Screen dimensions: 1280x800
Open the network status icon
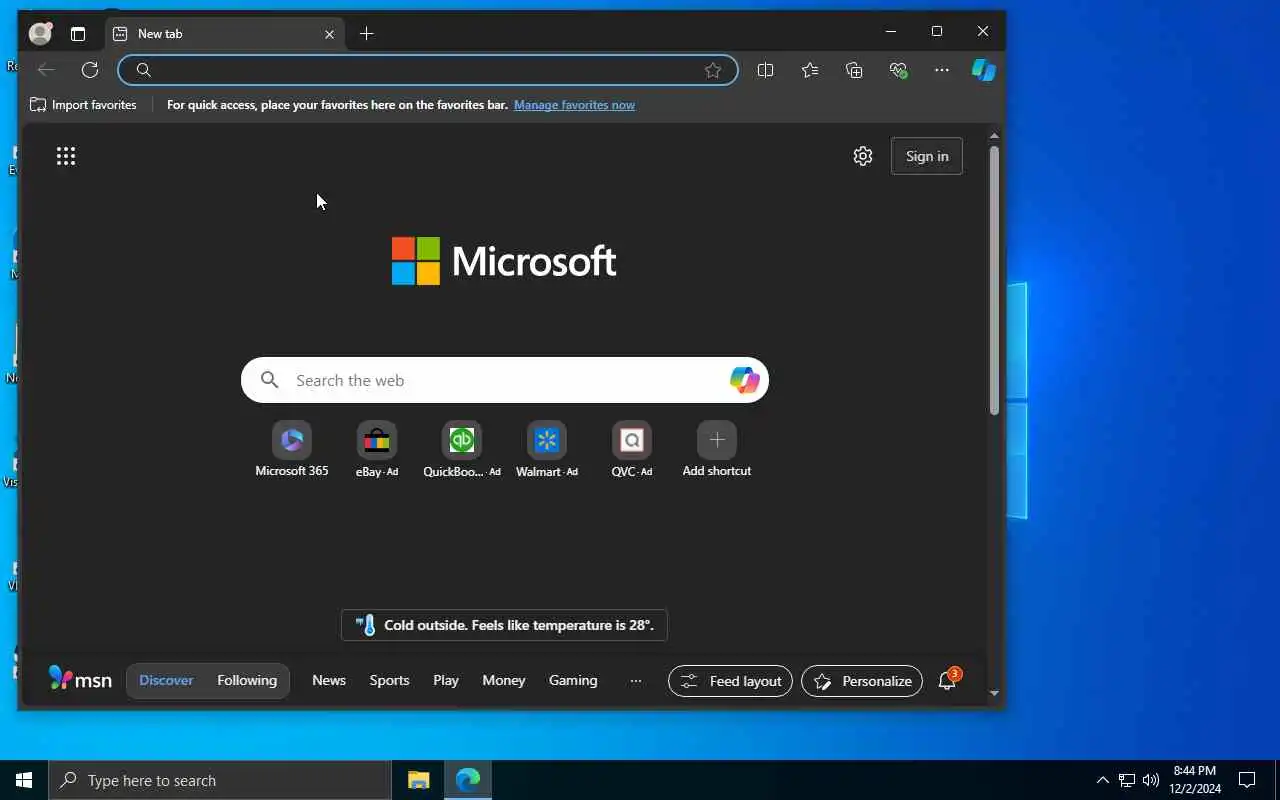(x=1126, y=780)
